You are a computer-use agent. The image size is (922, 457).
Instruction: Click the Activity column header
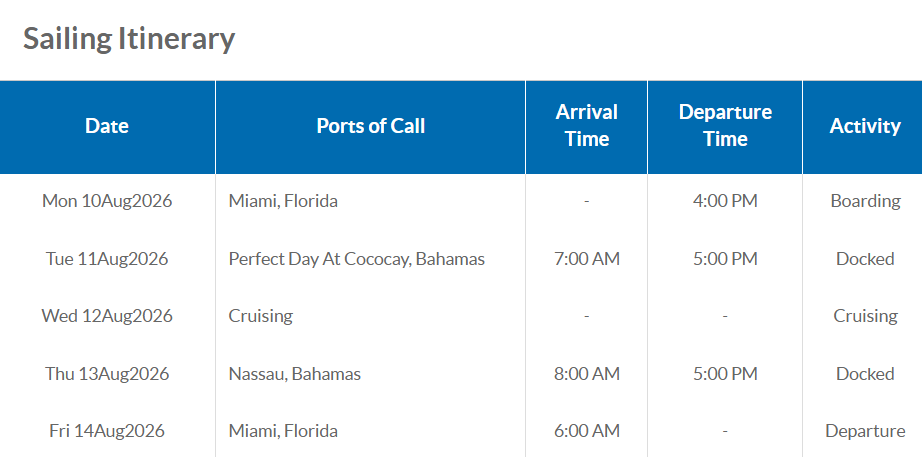point(865,126)
